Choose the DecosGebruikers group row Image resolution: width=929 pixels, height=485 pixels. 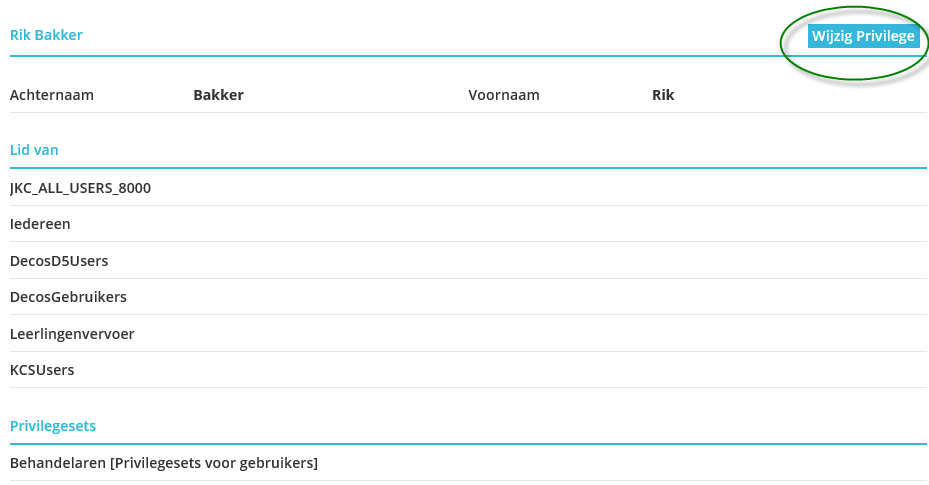click(x=68, y=297)
